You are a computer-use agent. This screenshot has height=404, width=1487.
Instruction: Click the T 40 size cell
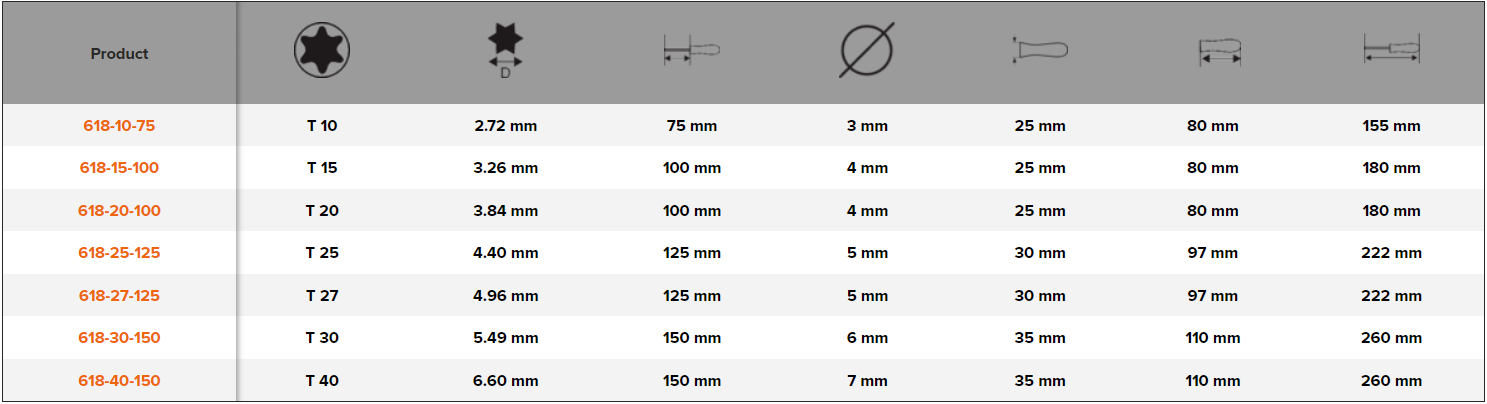(x=322, y=381)
